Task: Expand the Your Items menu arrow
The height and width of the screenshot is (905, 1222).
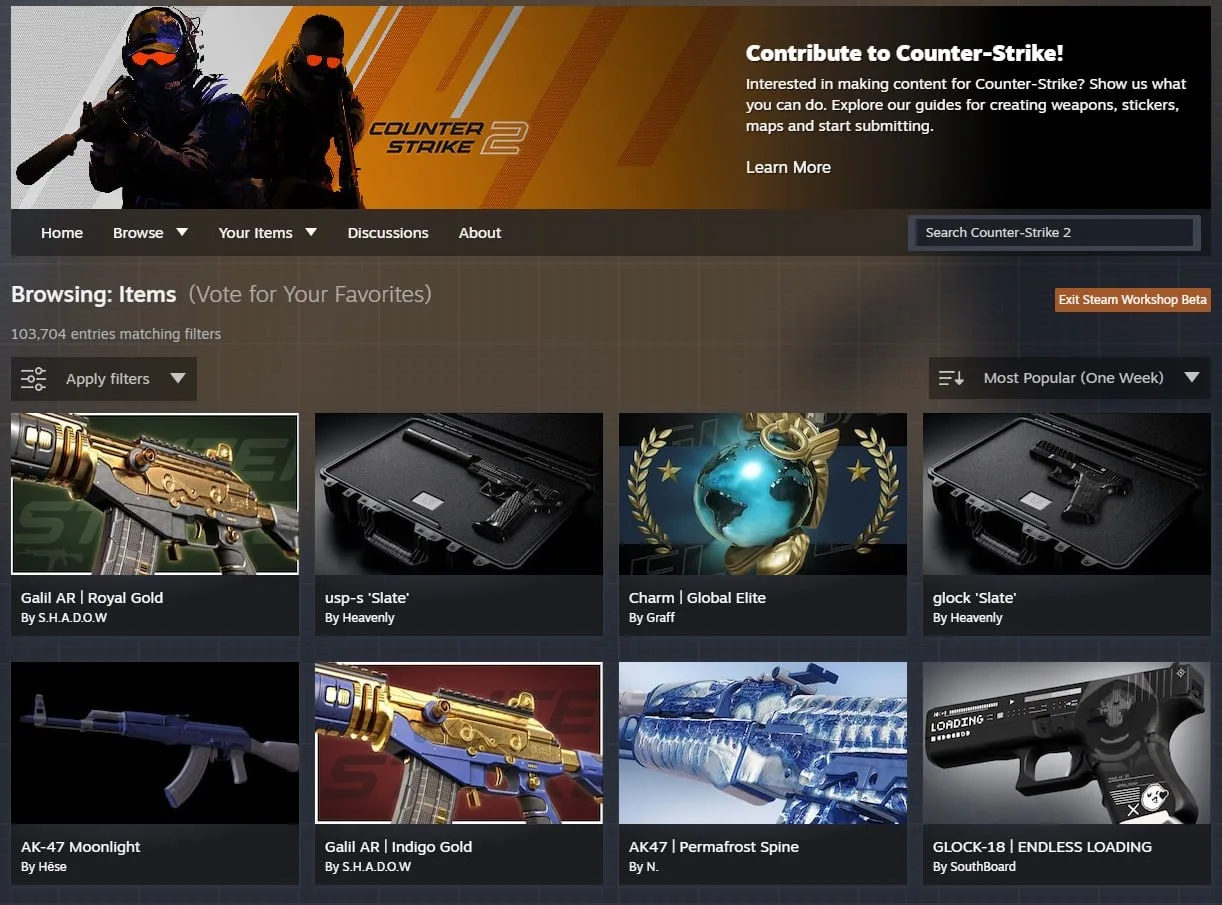Action: pos(311,232)
